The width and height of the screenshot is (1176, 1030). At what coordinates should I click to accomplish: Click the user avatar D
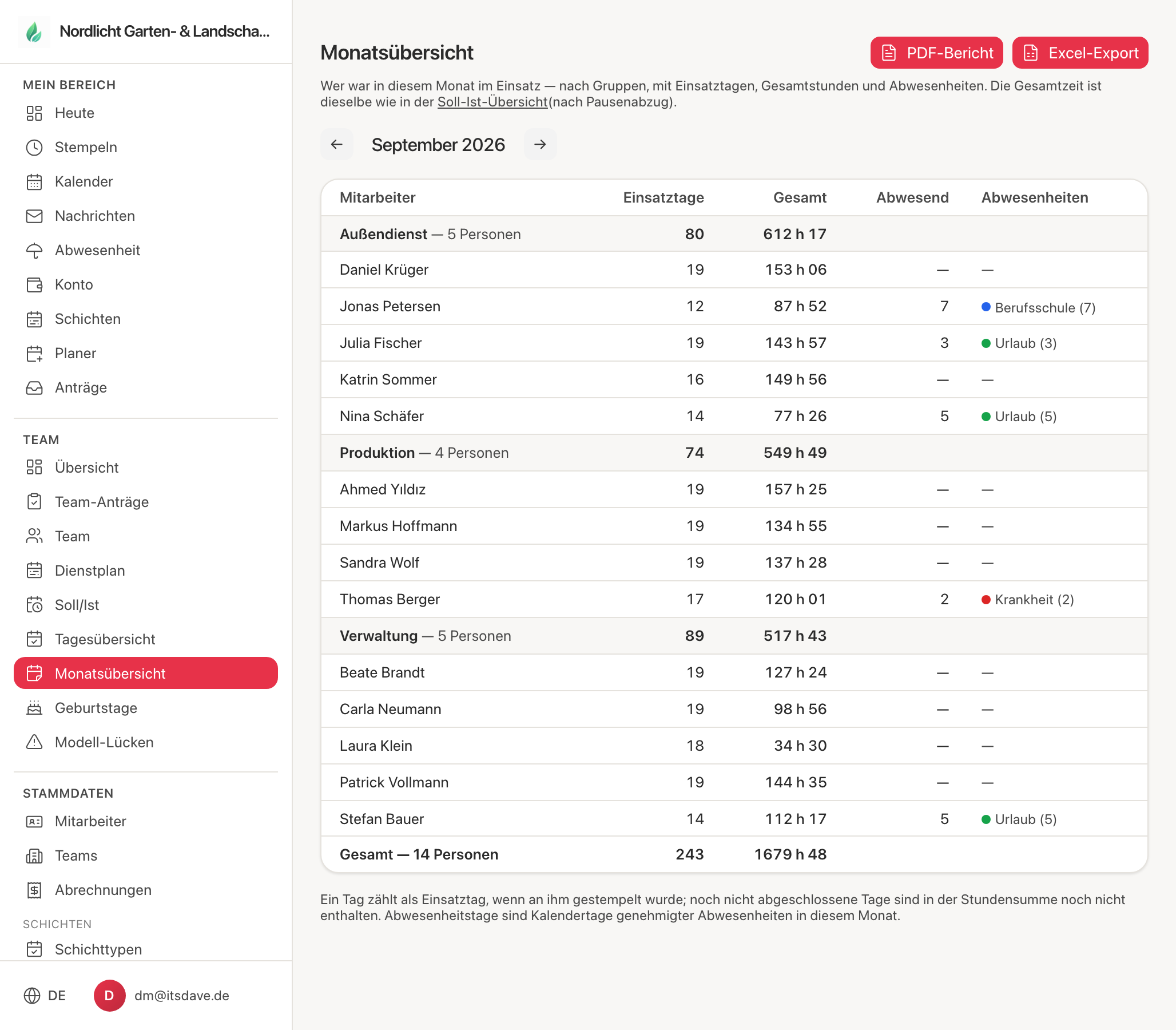pos(110,996)
